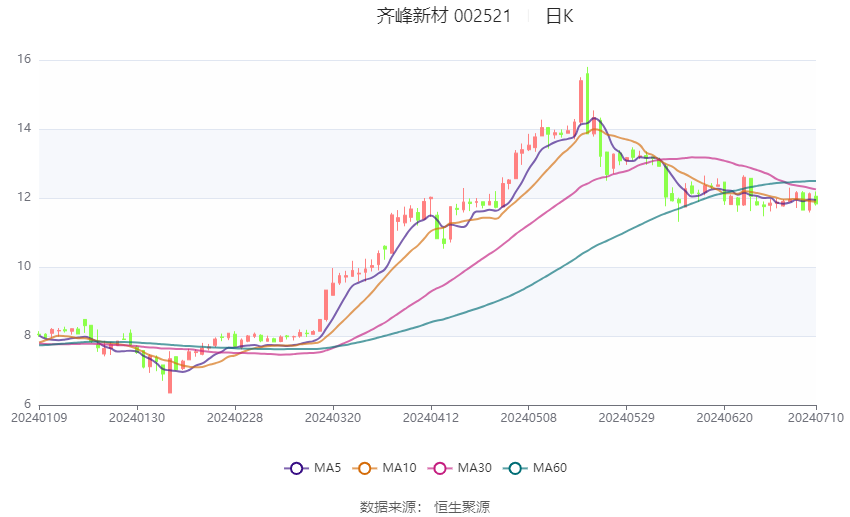The height and width of the screenshot is (517, 850).
Task: Click the 20240710 date axis label
Action: (x=816, y=418)
